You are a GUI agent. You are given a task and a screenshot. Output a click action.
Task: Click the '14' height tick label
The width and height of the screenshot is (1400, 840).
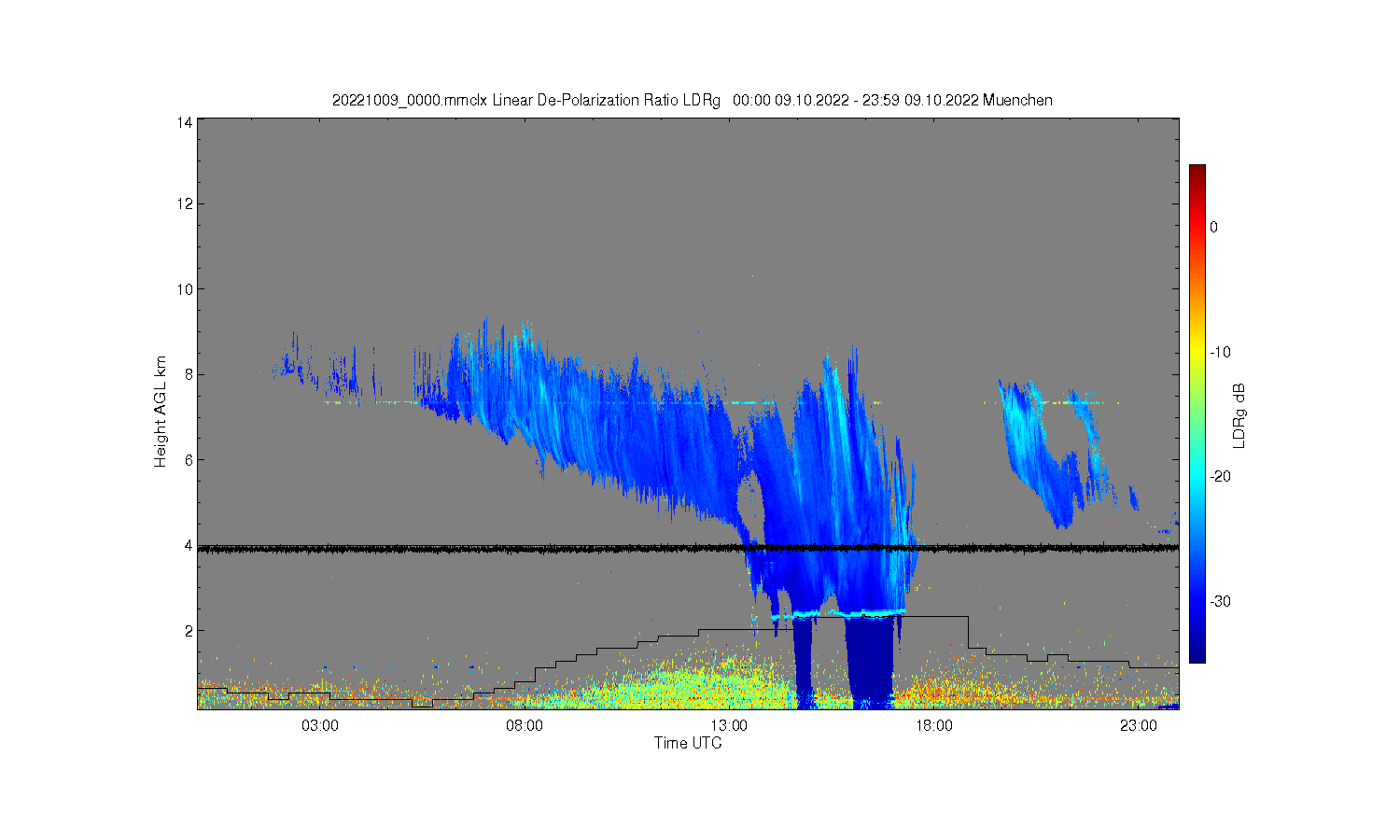click(186, 122)
